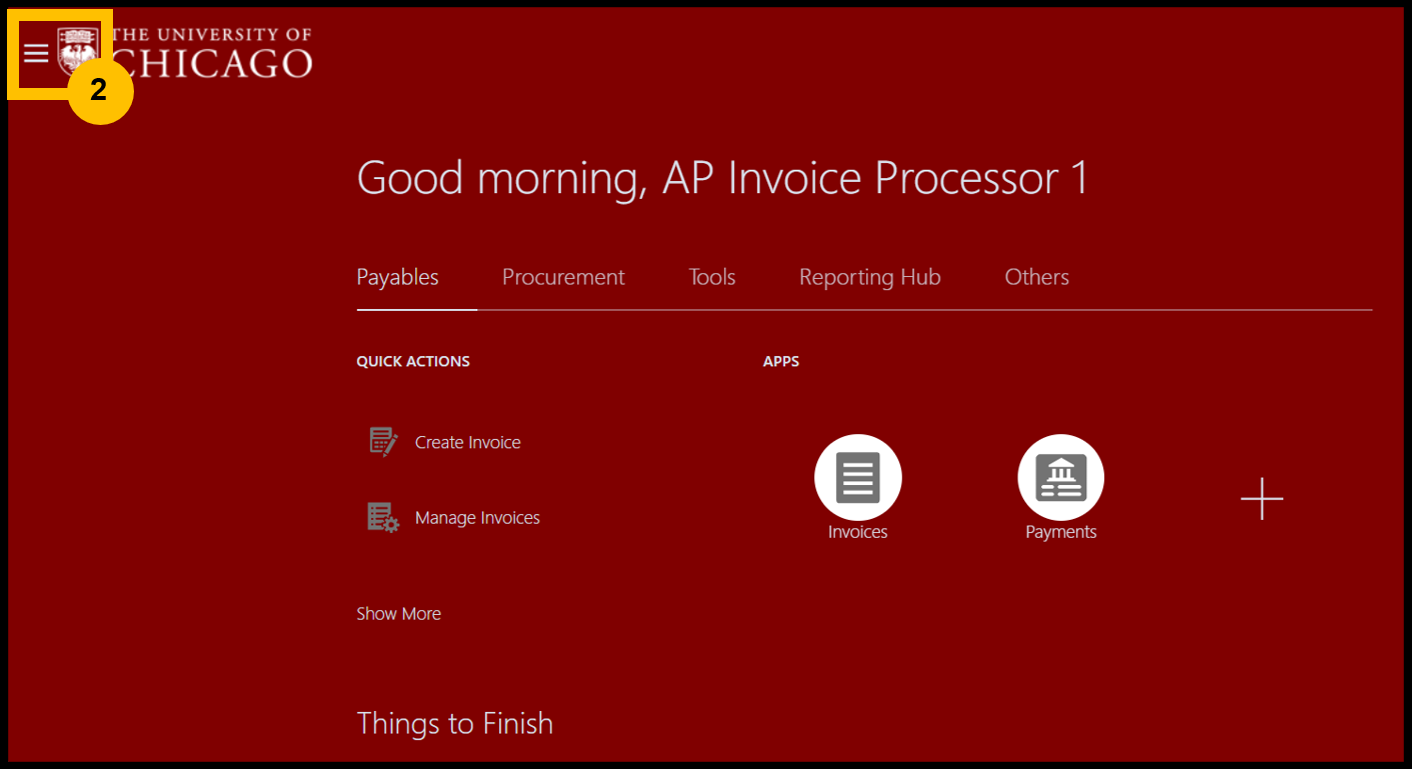The width and height of the screenshot is (1412, 769).
Task: Click the Good morning greeting text
Action: 722,179
